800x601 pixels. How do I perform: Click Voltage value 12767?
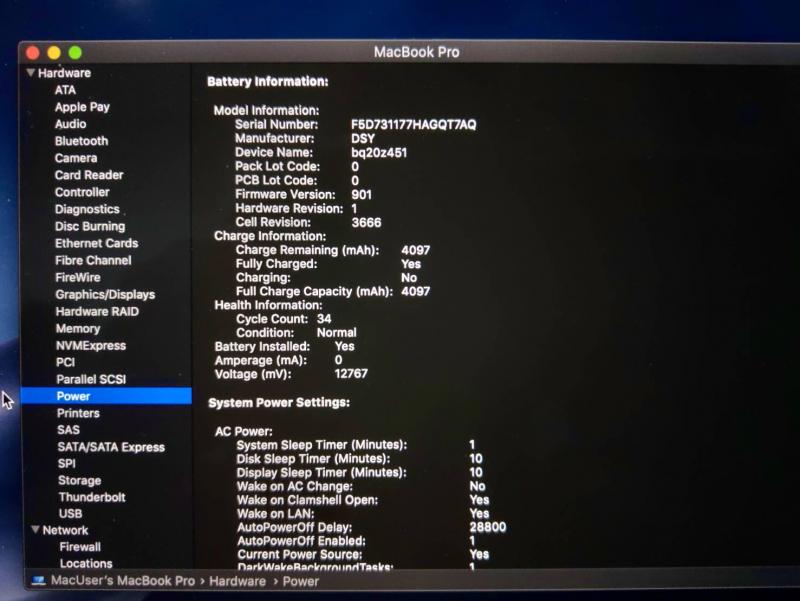coord(351,373)
